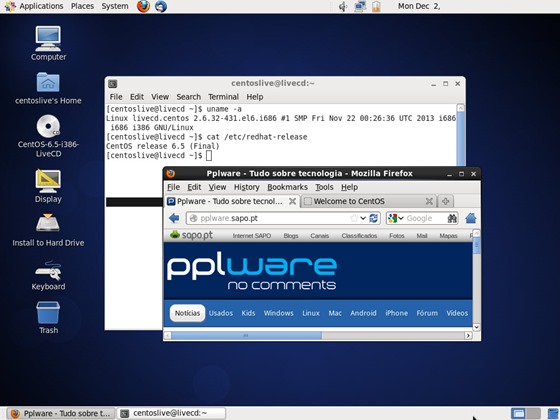The image size is (560, 420).
Task: Open the Linux section link
Action: 311,313
